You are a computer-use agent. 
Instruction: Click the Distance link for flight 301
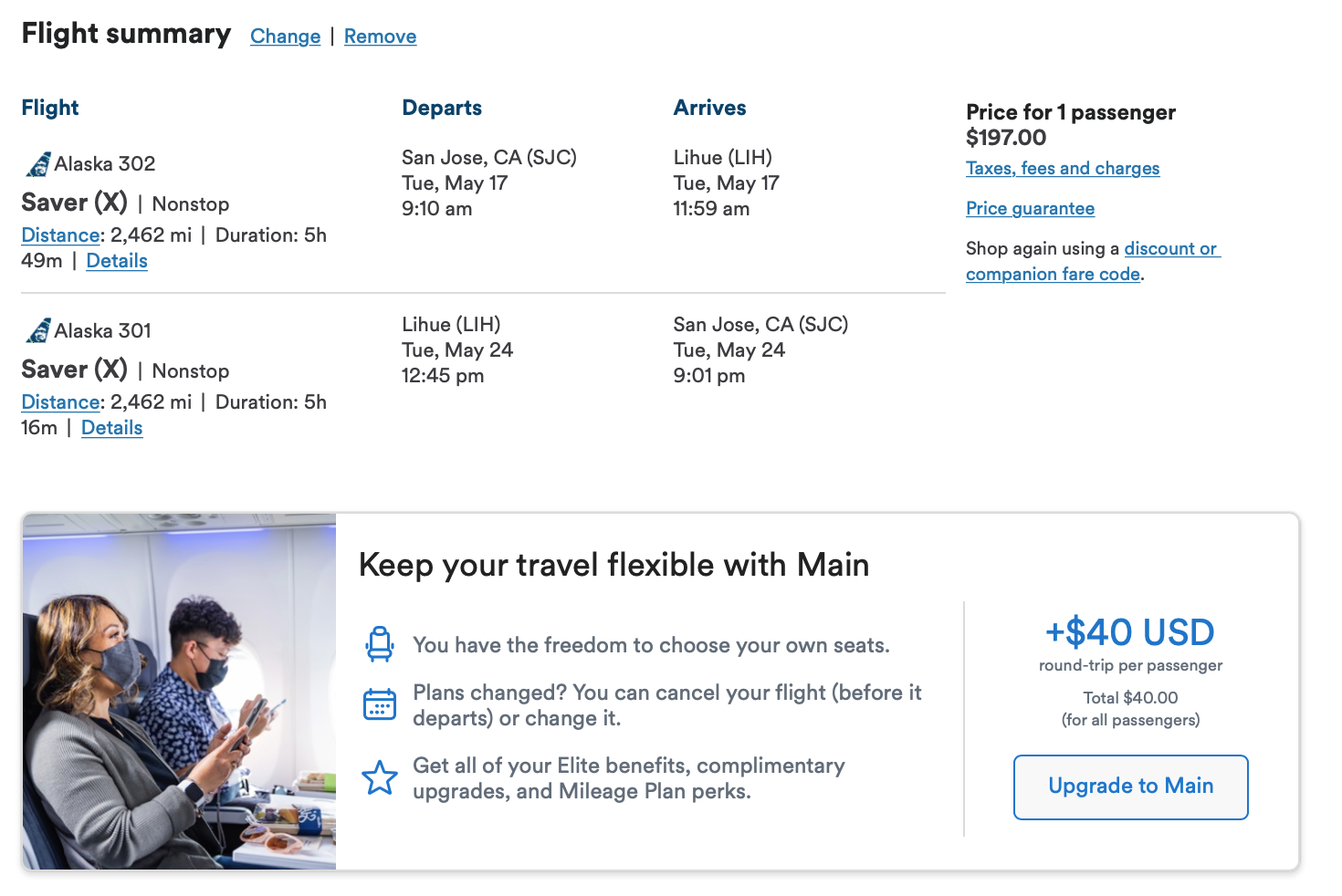pos(60,402)
